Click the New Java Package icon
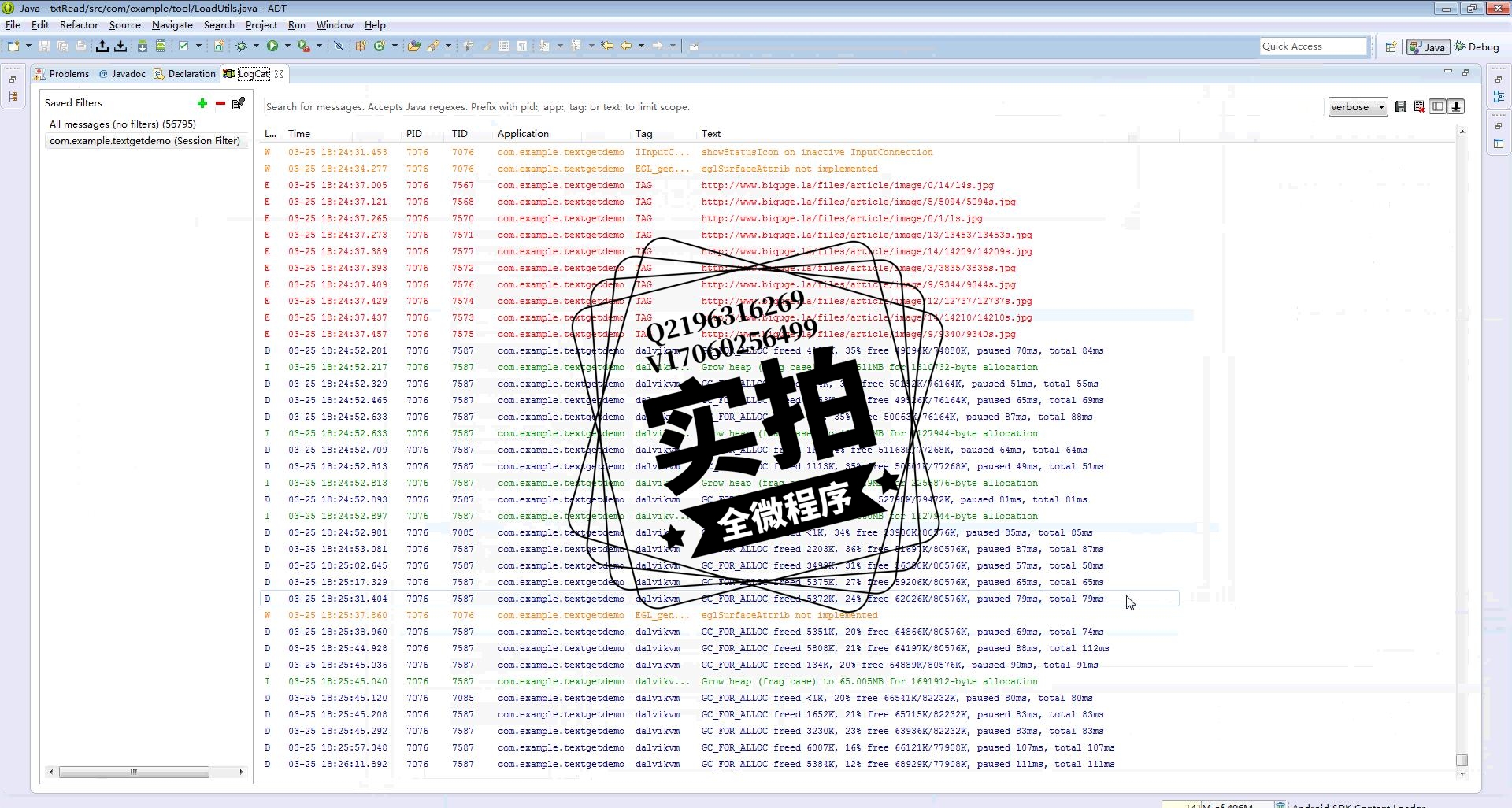This screenshot has width=1512, height=808. coord(361,46)
